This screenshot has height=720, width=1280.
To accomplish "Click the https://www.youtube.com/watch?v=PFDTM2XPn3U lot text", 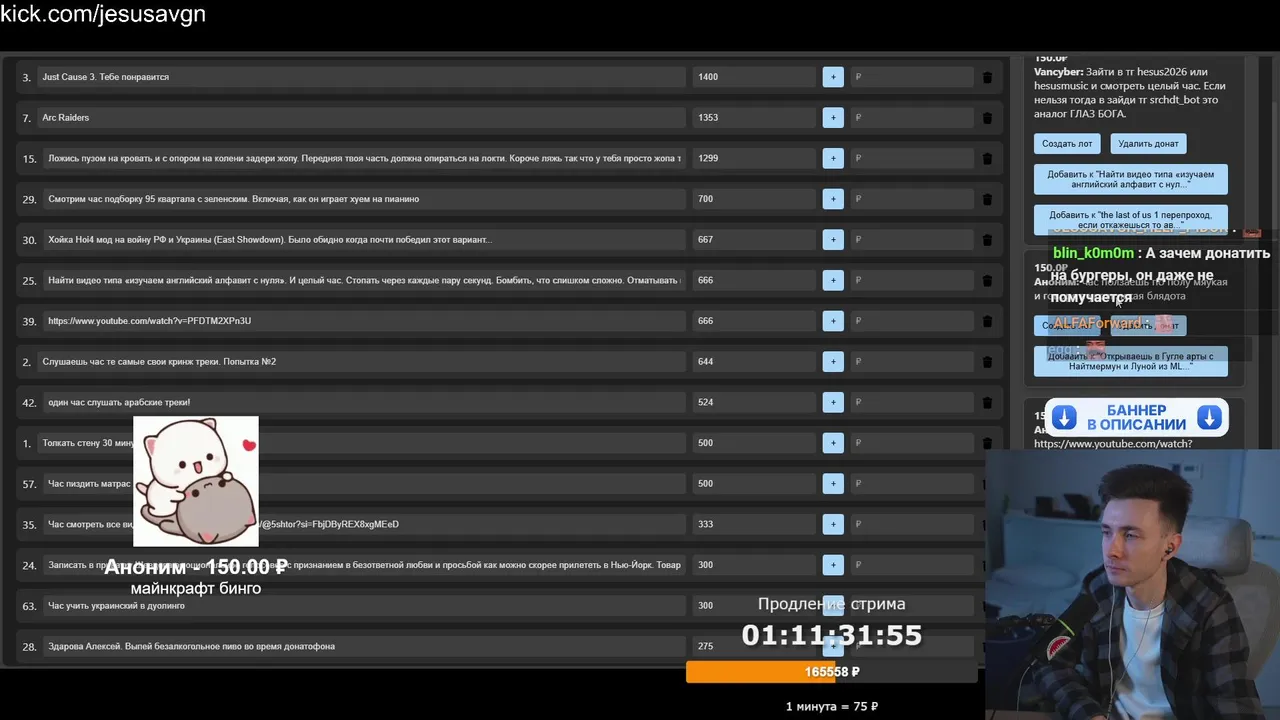I will [x=149, y=321].
